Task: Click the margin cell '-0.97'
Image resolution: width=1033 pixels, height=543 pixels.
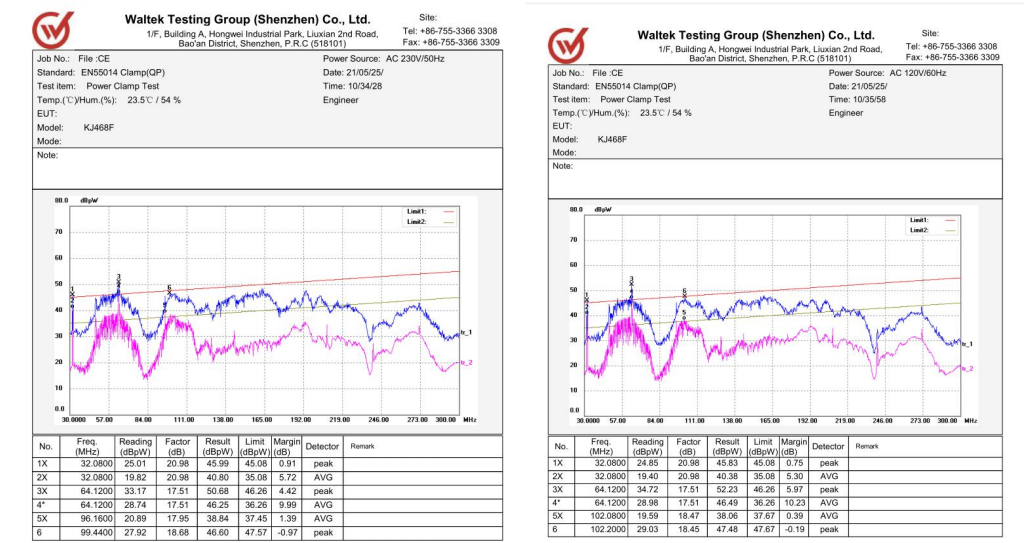Action: pyautogui.click(x=287, y=533)
